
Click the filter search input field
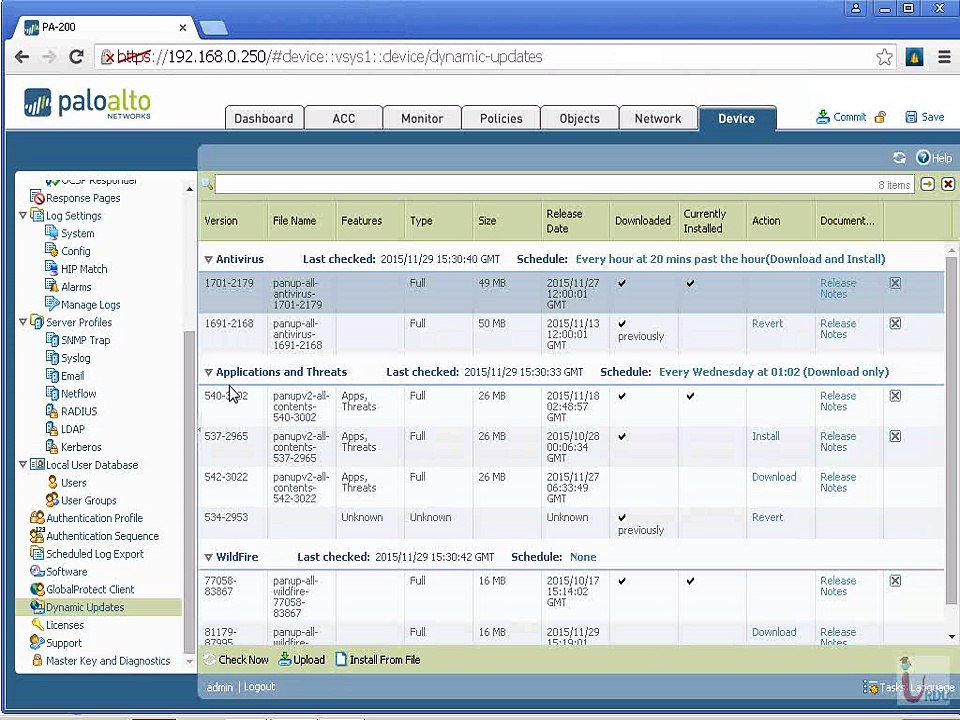pos(564,184)
